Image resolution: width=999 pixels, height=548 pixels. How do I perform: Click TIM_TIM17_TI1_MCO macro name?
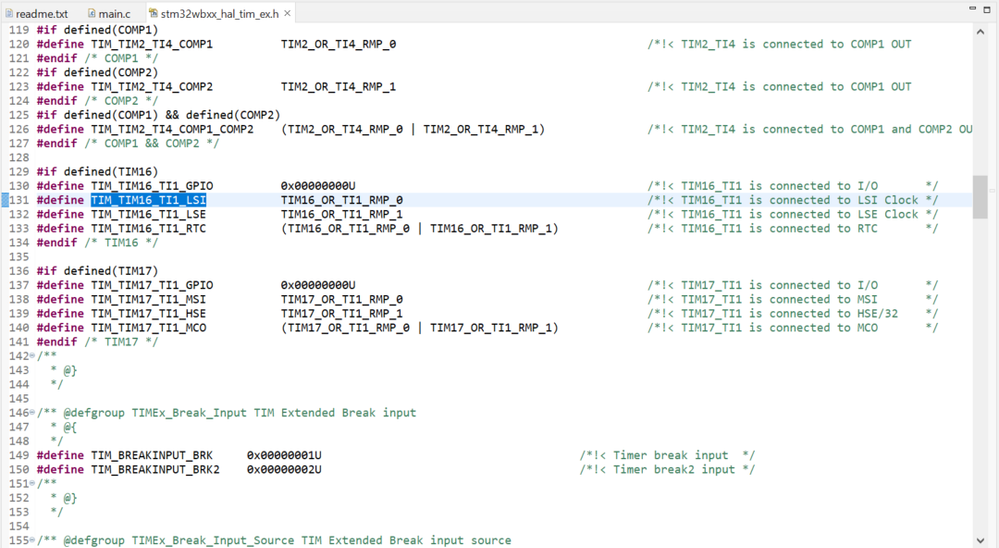[148, 328]
